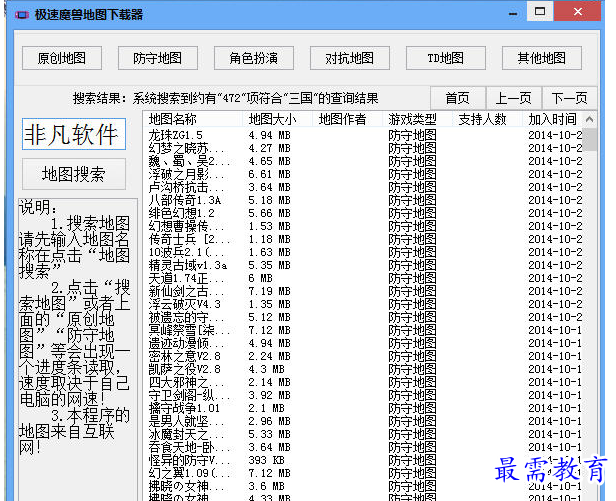
Task: Select map row 幻想曹操传...
Action: pos(365,226)
